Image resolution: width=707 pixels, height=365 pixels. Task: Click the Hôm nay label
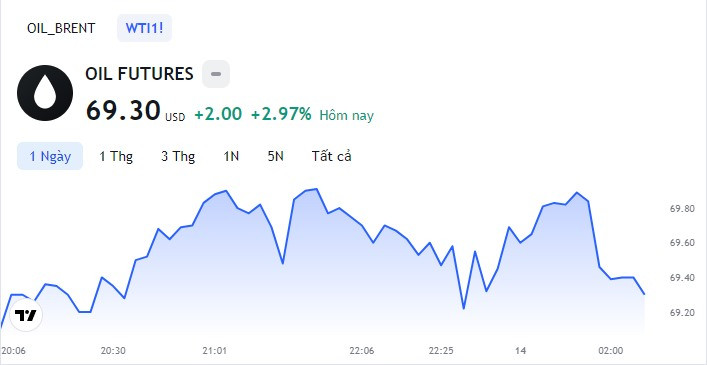pyautogui.click(x=347, y=116)
